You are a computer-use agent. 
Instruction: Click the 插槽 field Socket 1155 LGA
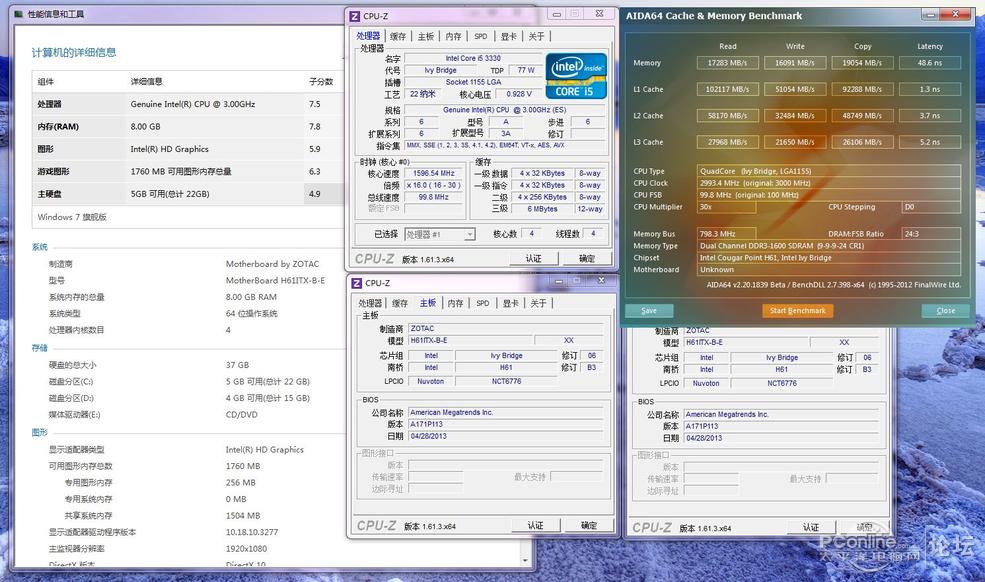tap(473, 82)
